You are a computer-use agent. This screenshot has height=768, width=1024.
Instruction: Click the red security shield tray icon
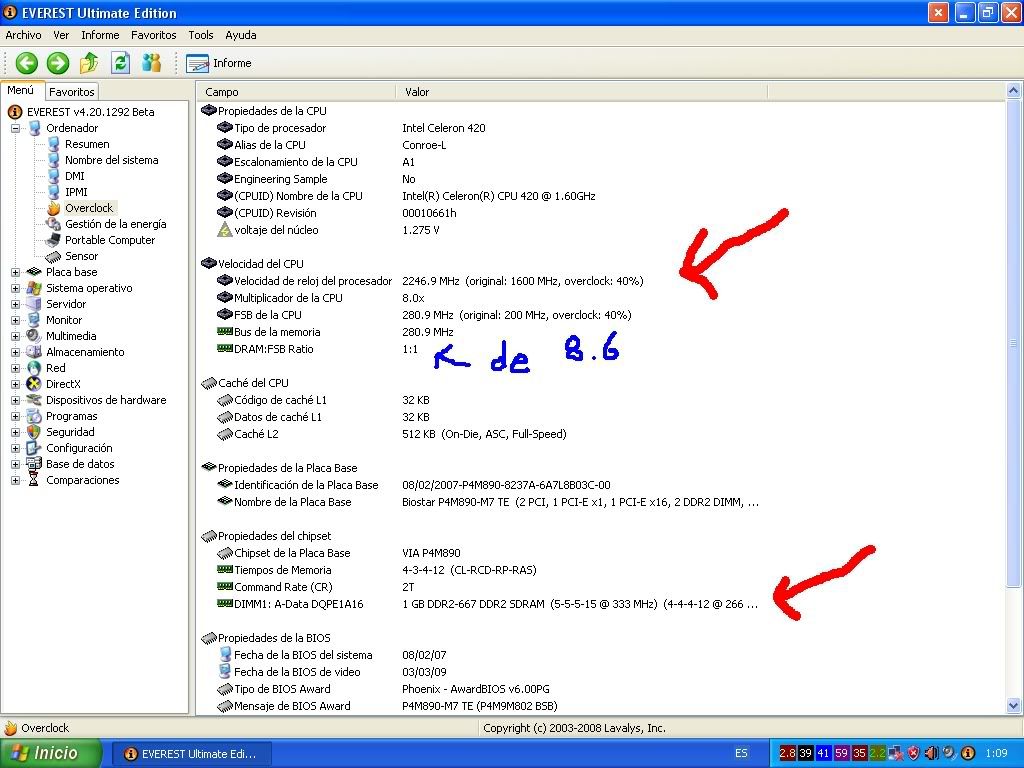pyautogui.click(x=914, y=753)
